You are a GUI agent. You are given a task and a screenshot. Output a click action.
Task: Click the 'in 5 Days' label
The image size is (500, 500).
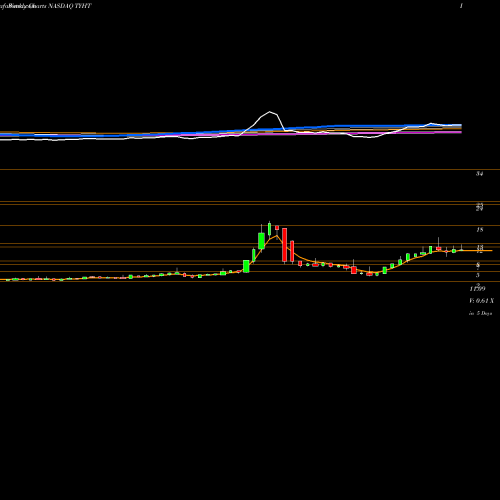481,313
